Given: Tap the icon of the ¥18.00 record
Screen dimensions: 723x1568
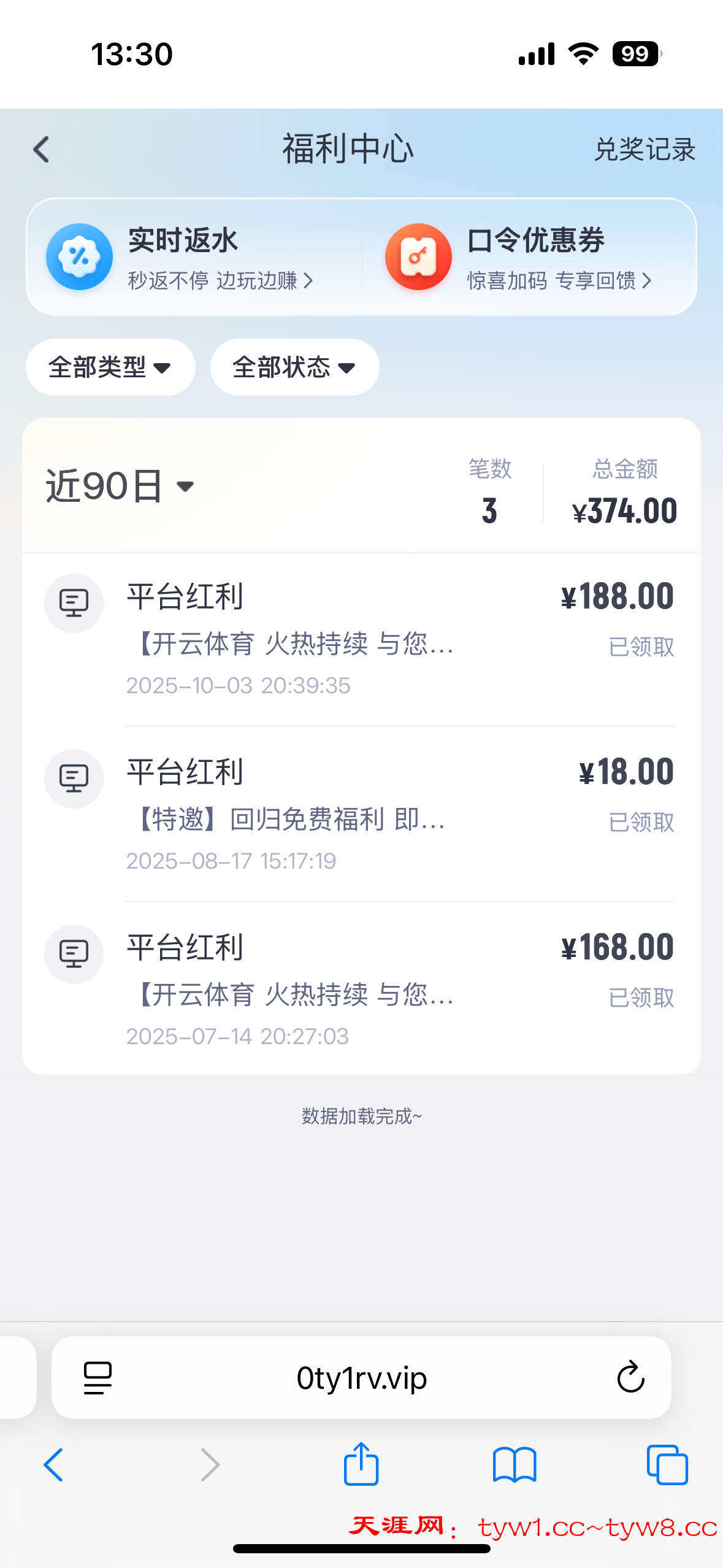Looking at the screenshot, I should (x=74, y=778).
